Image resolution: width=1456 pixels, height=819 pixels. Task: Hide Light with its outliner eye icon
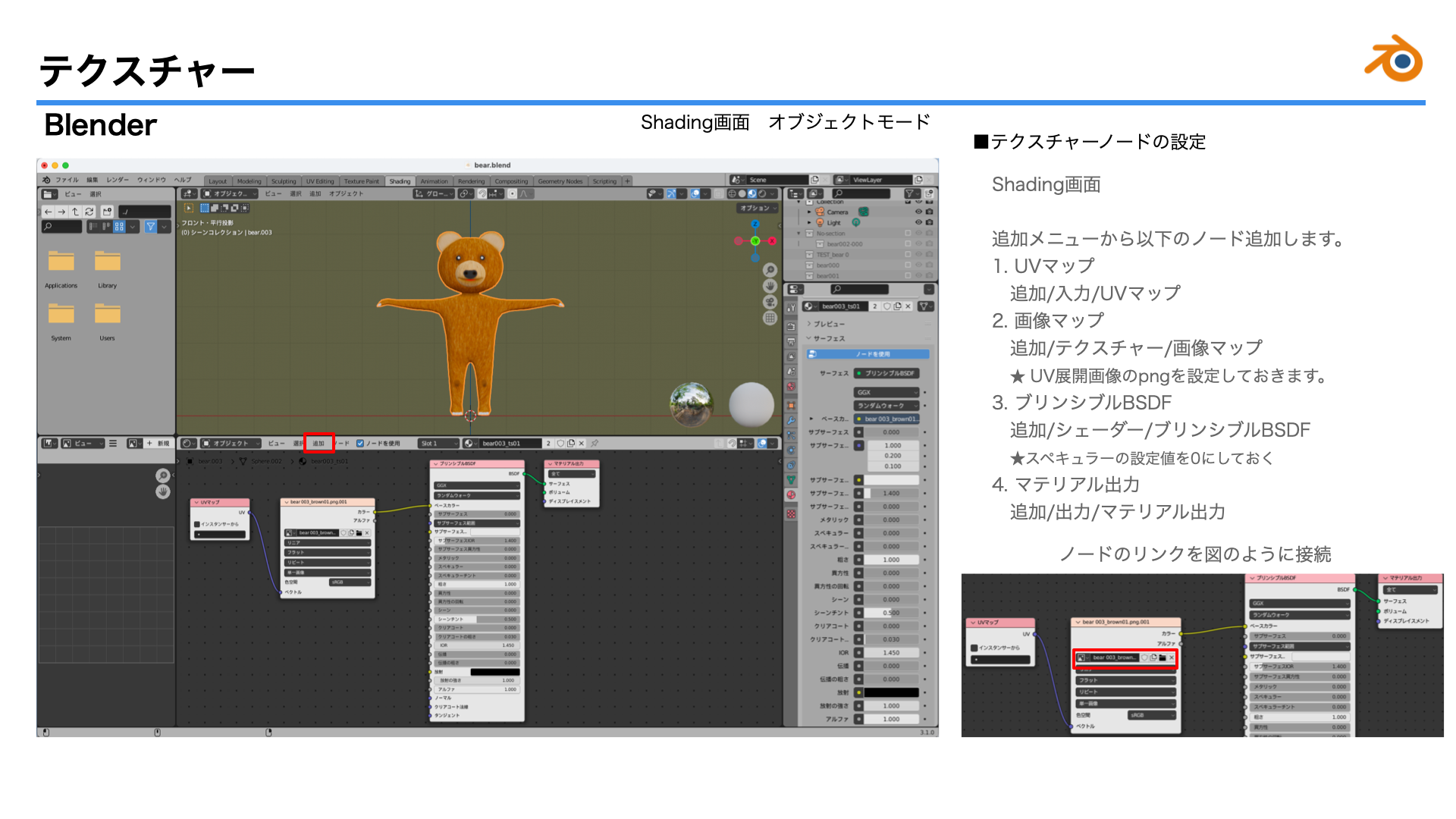point(918,222)
